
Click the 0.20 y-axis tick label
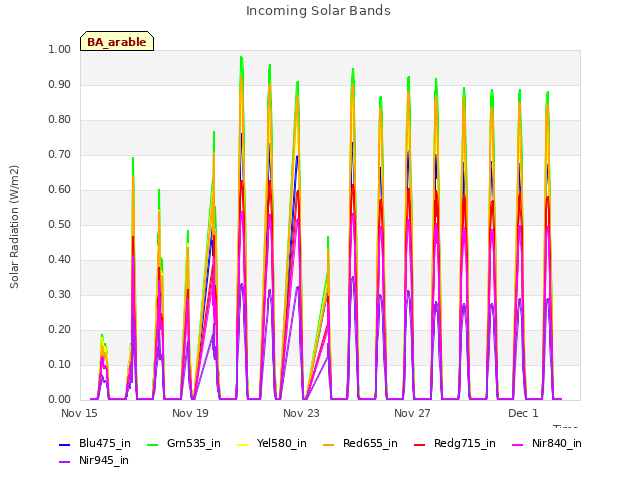tap(60, 330)
